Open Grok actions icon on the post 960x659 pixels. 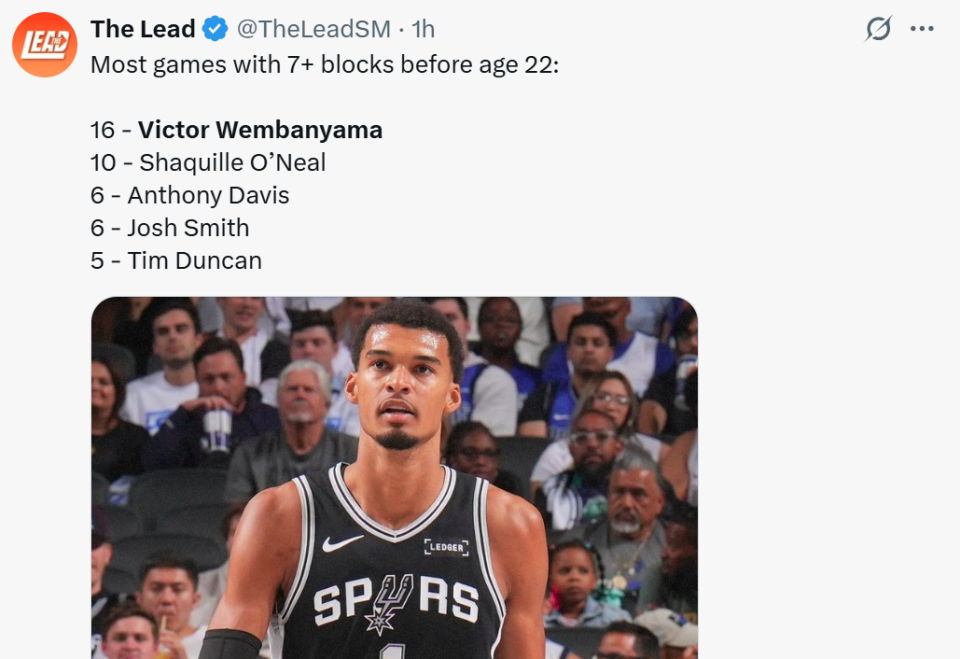pos(877,30)
